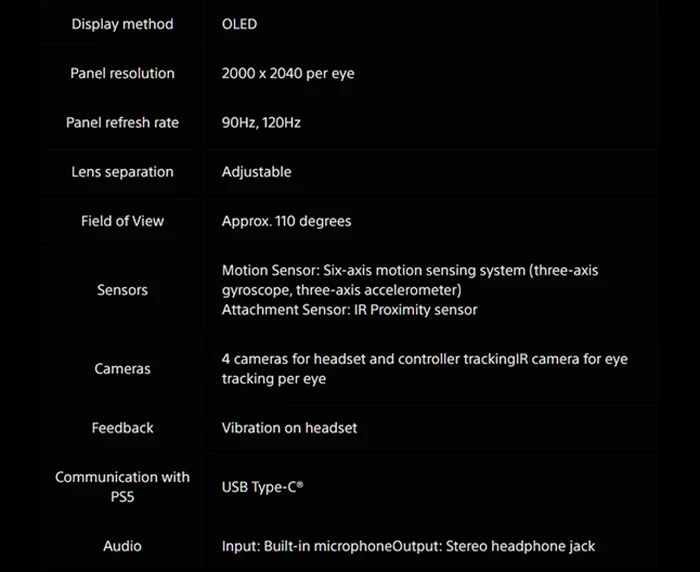This screenshot has width=700, height=572.
Task: Click the Panel resolution label
Action: (122, 73)
